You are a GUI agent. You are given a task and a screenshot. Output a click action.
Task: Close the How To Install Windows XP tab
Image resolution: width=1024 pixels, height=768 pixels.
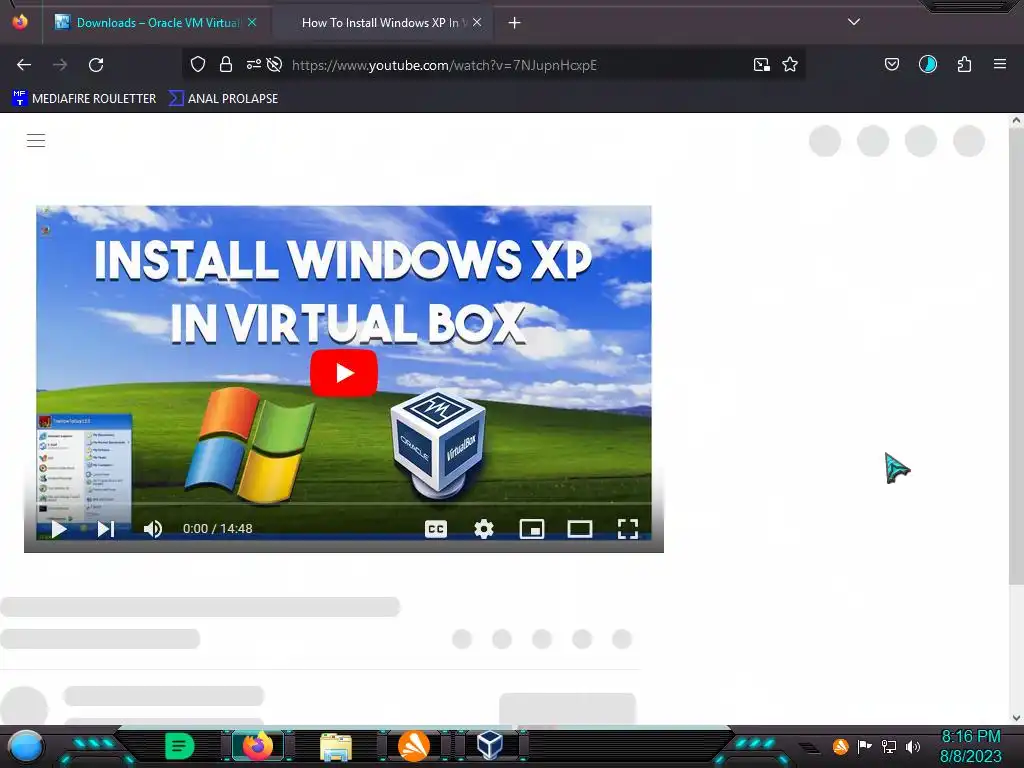477,22
